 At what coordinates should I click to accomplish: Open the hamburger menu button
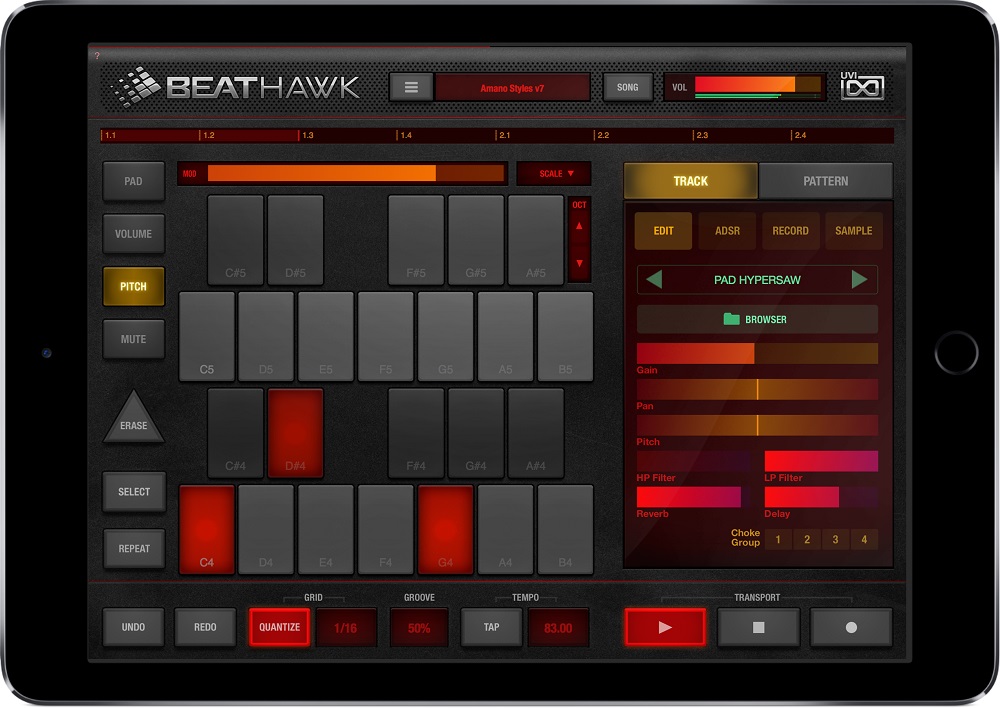[x=410, y=87]
